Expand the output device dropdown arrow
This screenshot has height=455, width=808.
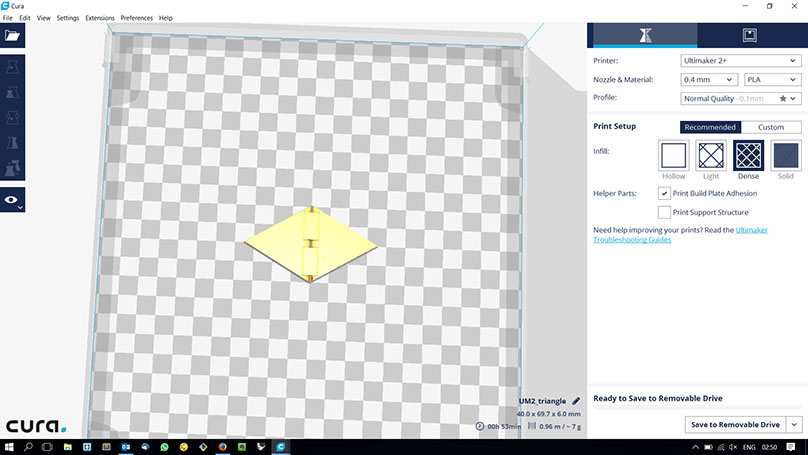[x=794, y=425]
